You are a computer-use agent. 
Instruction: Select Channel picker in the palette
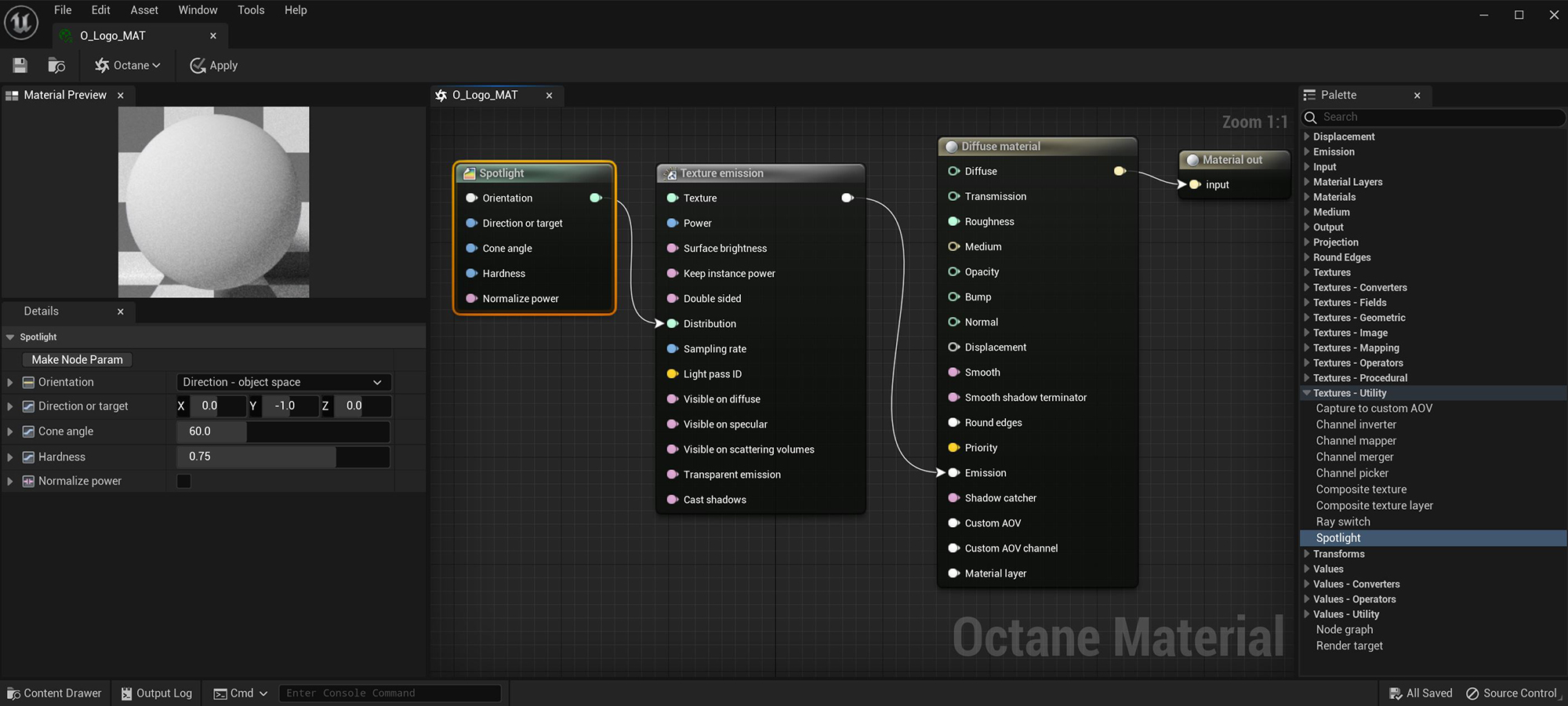1352,473
